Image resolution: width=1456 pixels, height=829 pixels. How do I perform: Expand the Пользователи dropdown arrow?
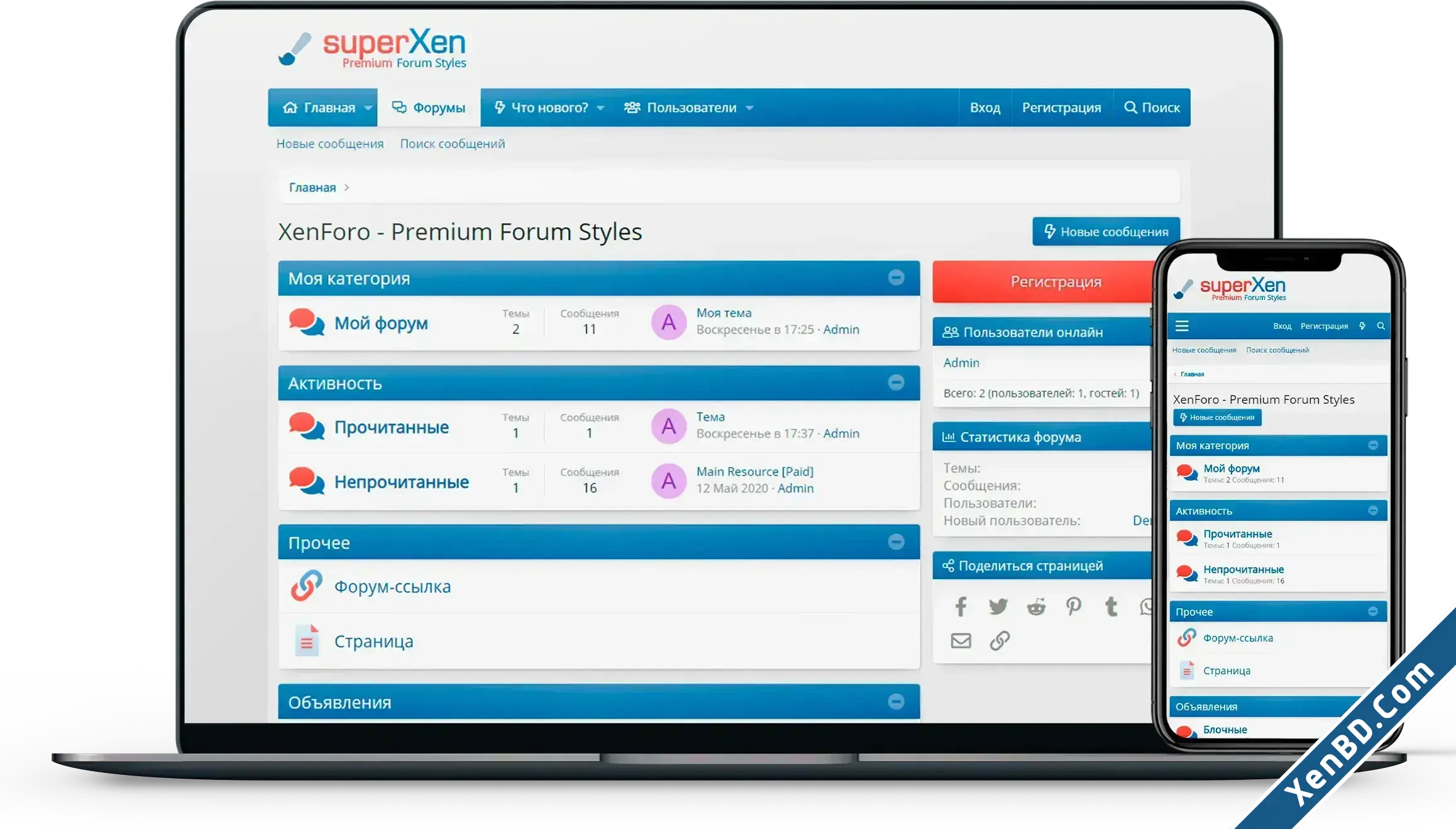pos(749,108)
